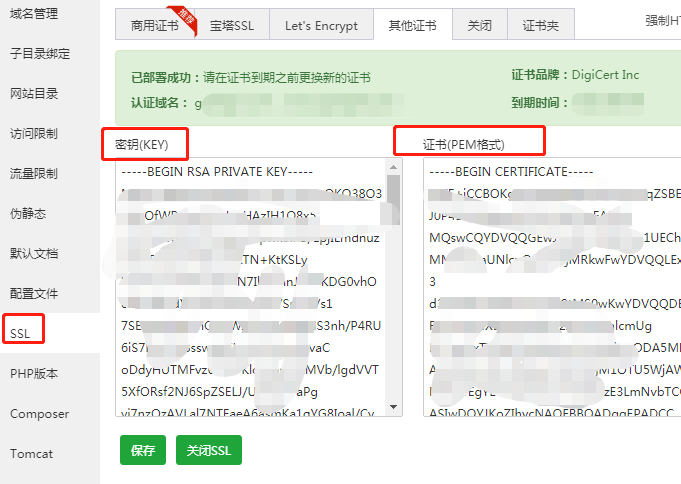Click the 到期时间 label
Viewport: 681px width, 484px height.
[539, 103]
